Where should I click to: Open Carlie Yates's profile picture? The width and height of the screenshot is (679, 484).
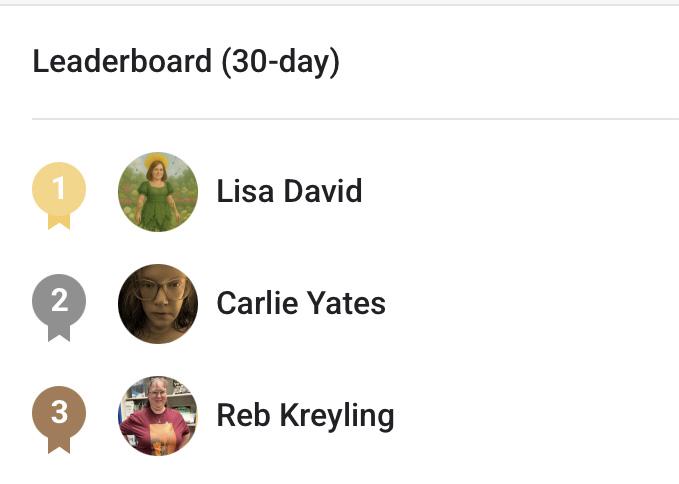[x=158, y=303]
